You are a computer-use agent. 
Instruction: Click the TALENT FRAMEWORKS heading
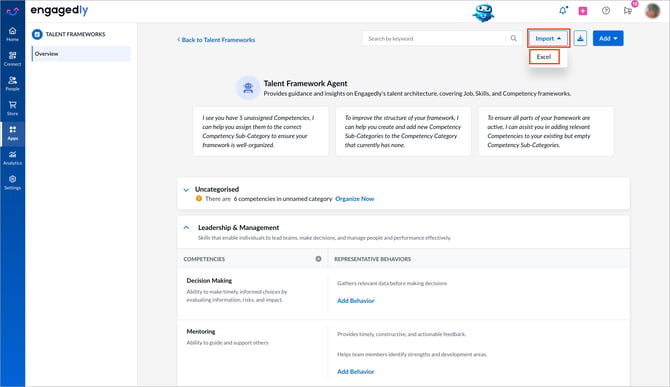click(75, 34)
